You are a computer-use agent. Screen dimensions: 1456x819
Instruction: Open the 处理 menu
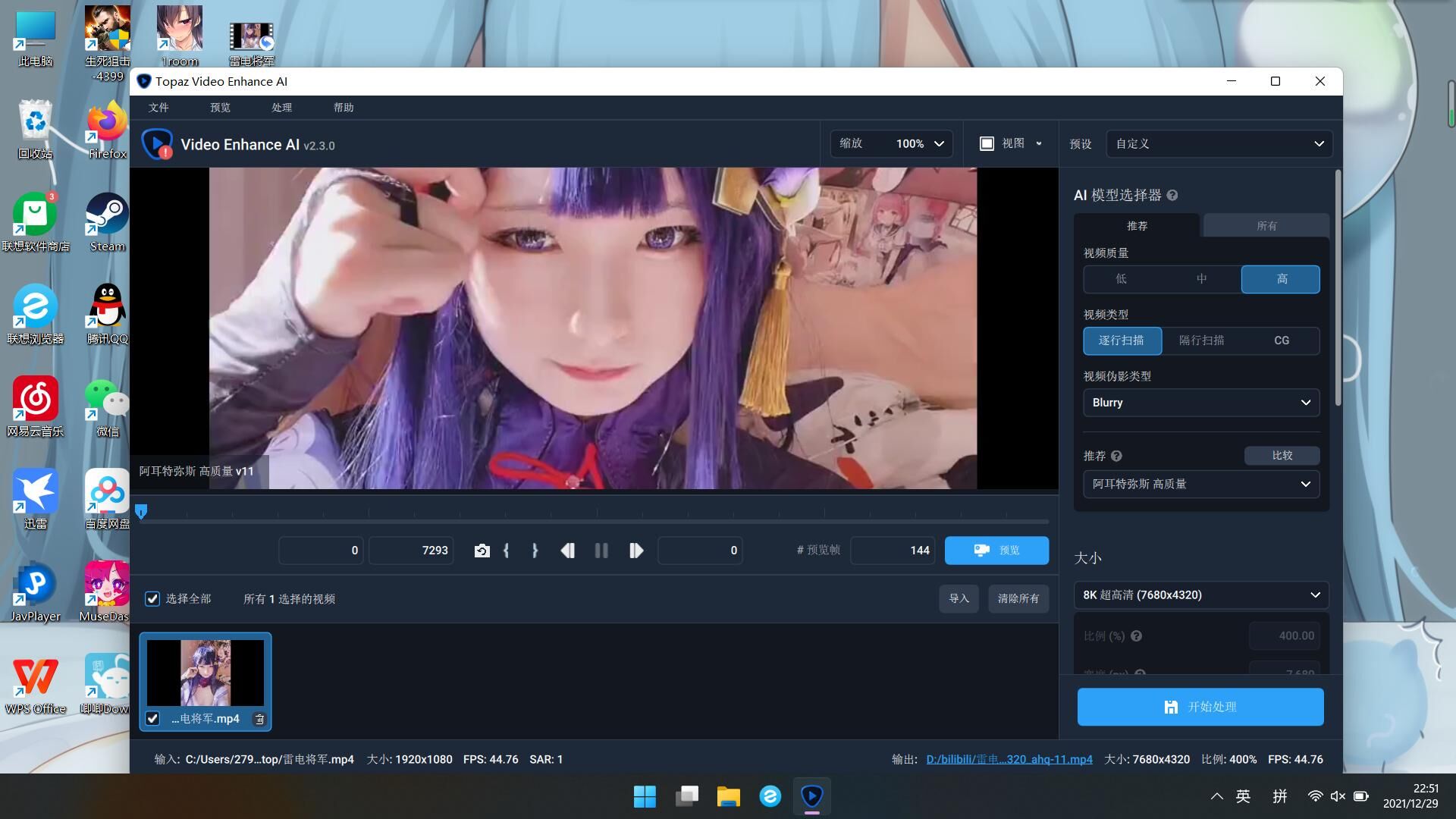click(281, 108)
